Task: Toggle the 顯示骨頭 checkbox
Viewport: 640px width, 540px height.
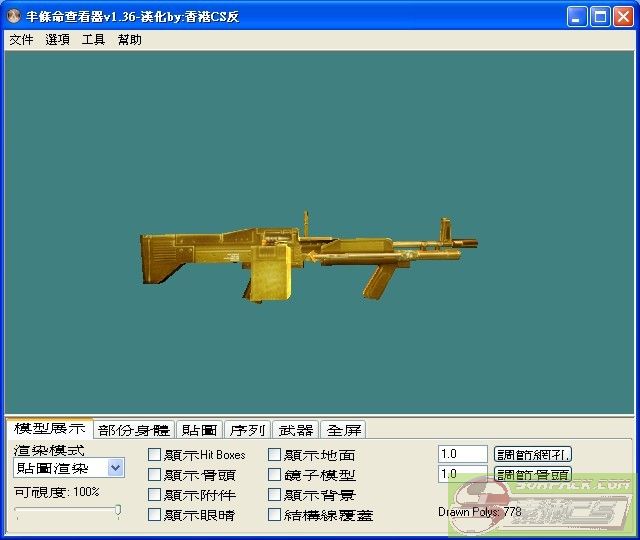Action: click(x=155, y=475)
